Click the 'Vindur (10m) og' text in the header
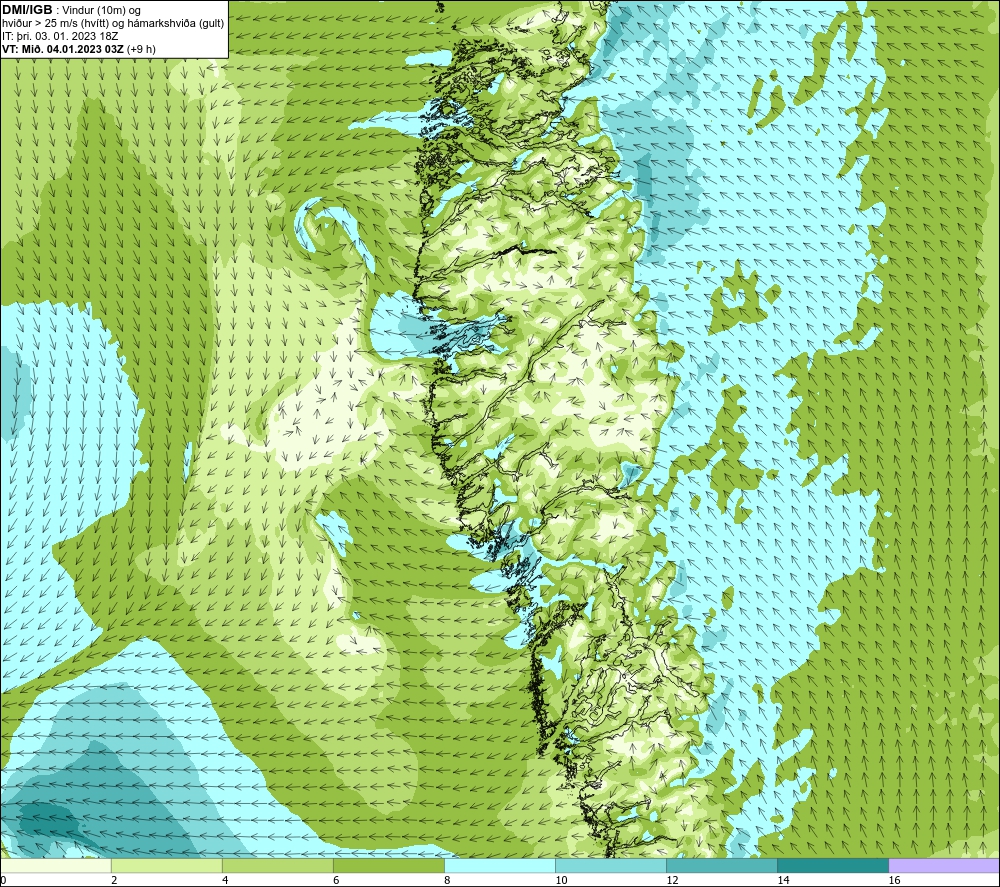This screenshot has height=887, width=1000. (102, 11)
